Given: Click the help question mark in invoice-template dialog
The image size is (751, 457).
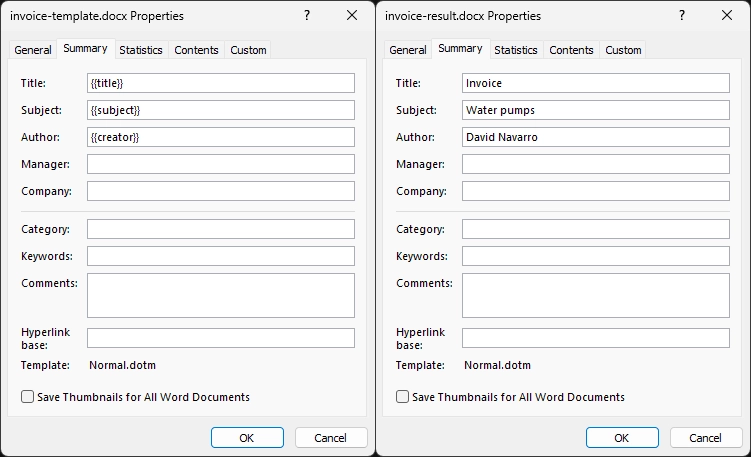Looking at the screenshot, I should click(x=307, y=15).
